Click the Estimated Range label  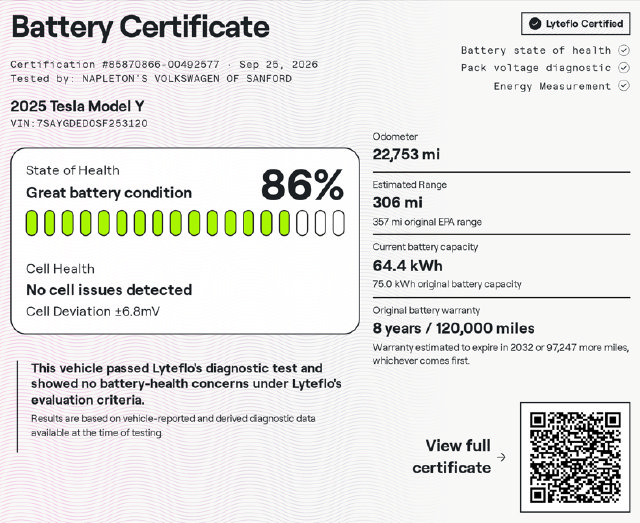(409, 185)
